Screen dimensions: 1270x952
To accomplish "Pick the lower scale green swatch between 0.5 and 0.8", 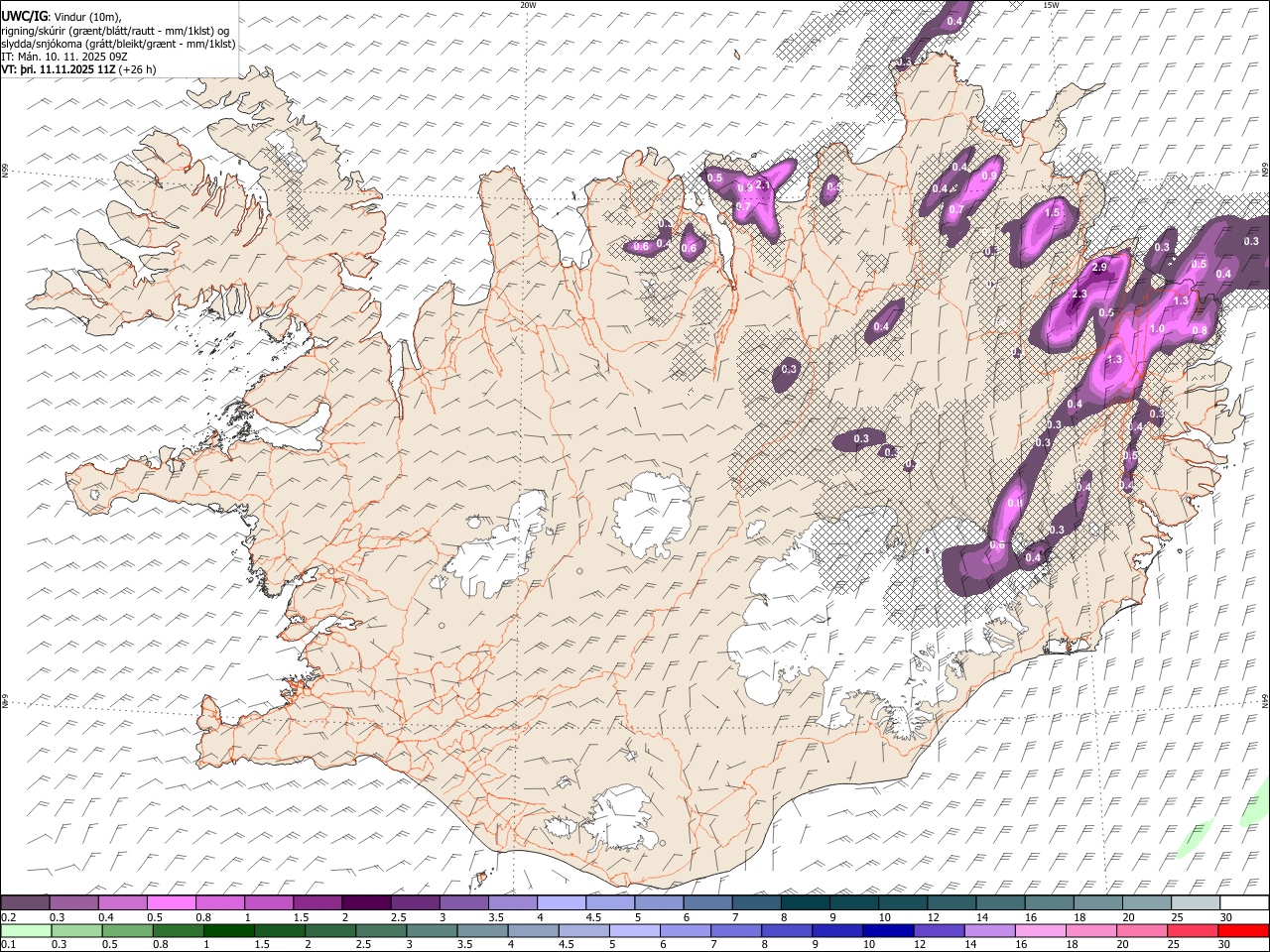I will click(x=128, y=930).
